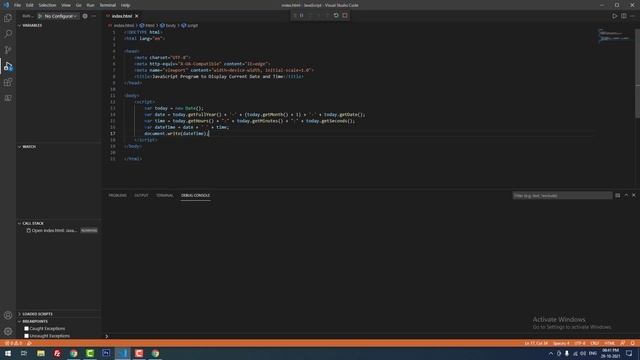The height and width of the screenshot is (360, 640).
Task: Click the html breadcrumb item
Action: tap(147, 25)
